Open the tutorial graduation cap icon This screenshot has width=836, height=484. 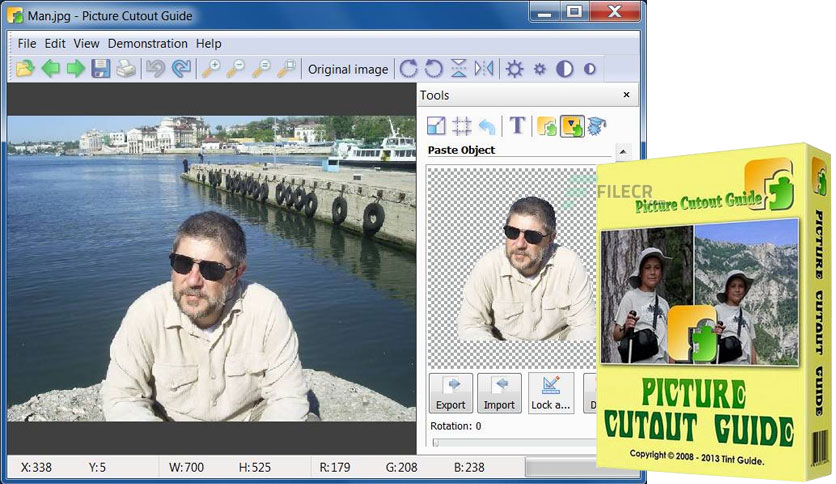point(597,126)
